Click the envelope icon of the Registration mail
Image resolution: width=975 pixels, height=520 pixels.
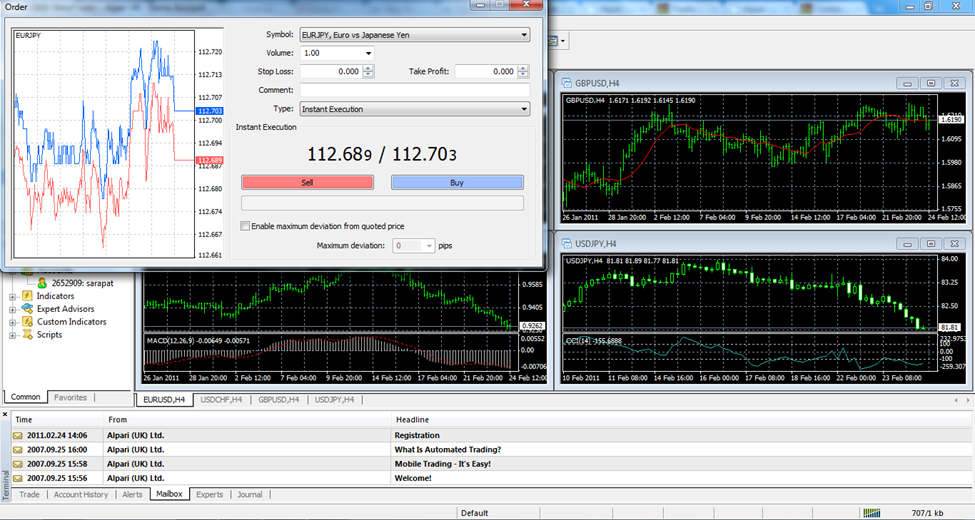click(x=18, y=435)
